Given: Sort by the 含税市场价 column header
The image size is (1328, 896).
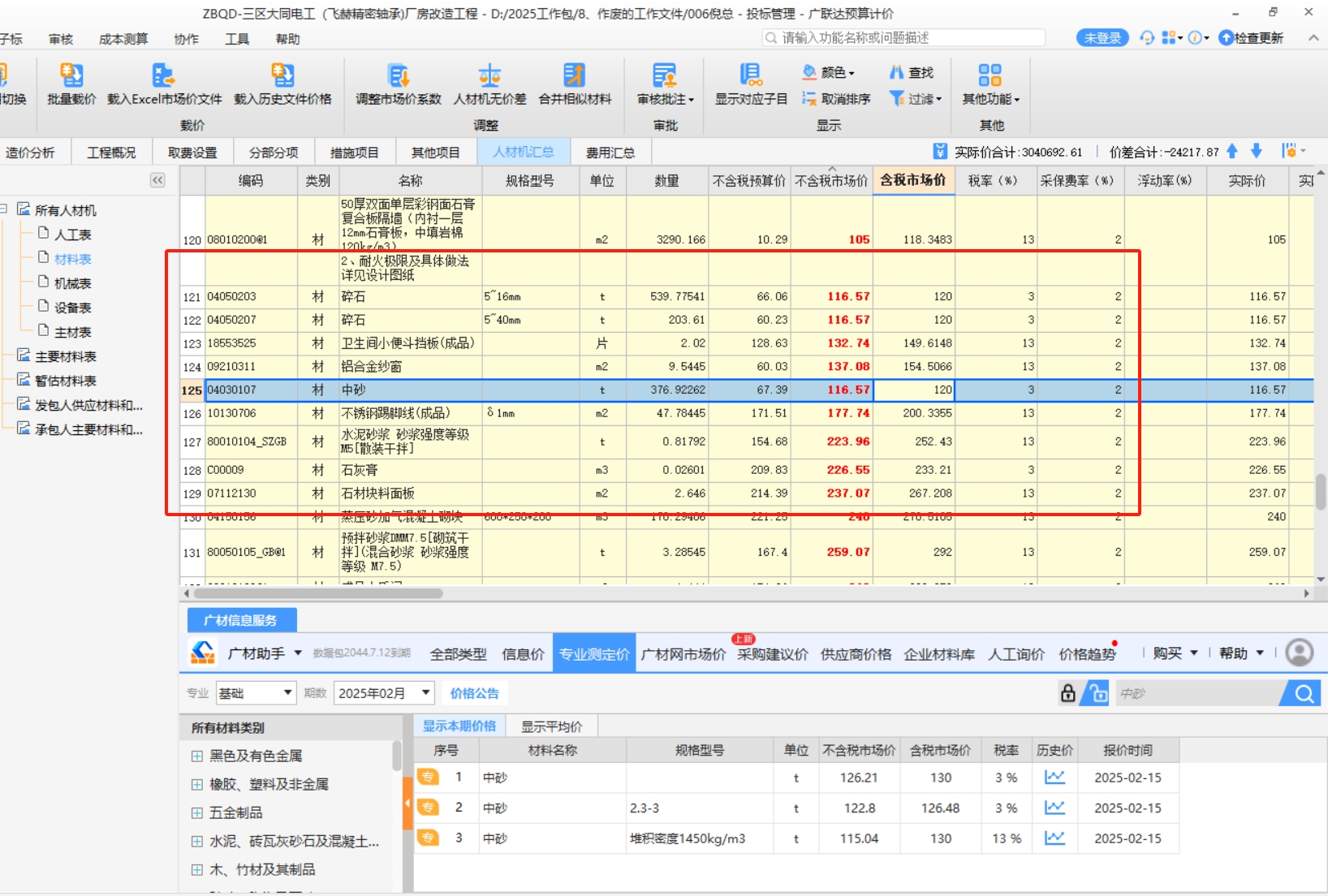Looking at the screenshot, I should pos(913,180).
